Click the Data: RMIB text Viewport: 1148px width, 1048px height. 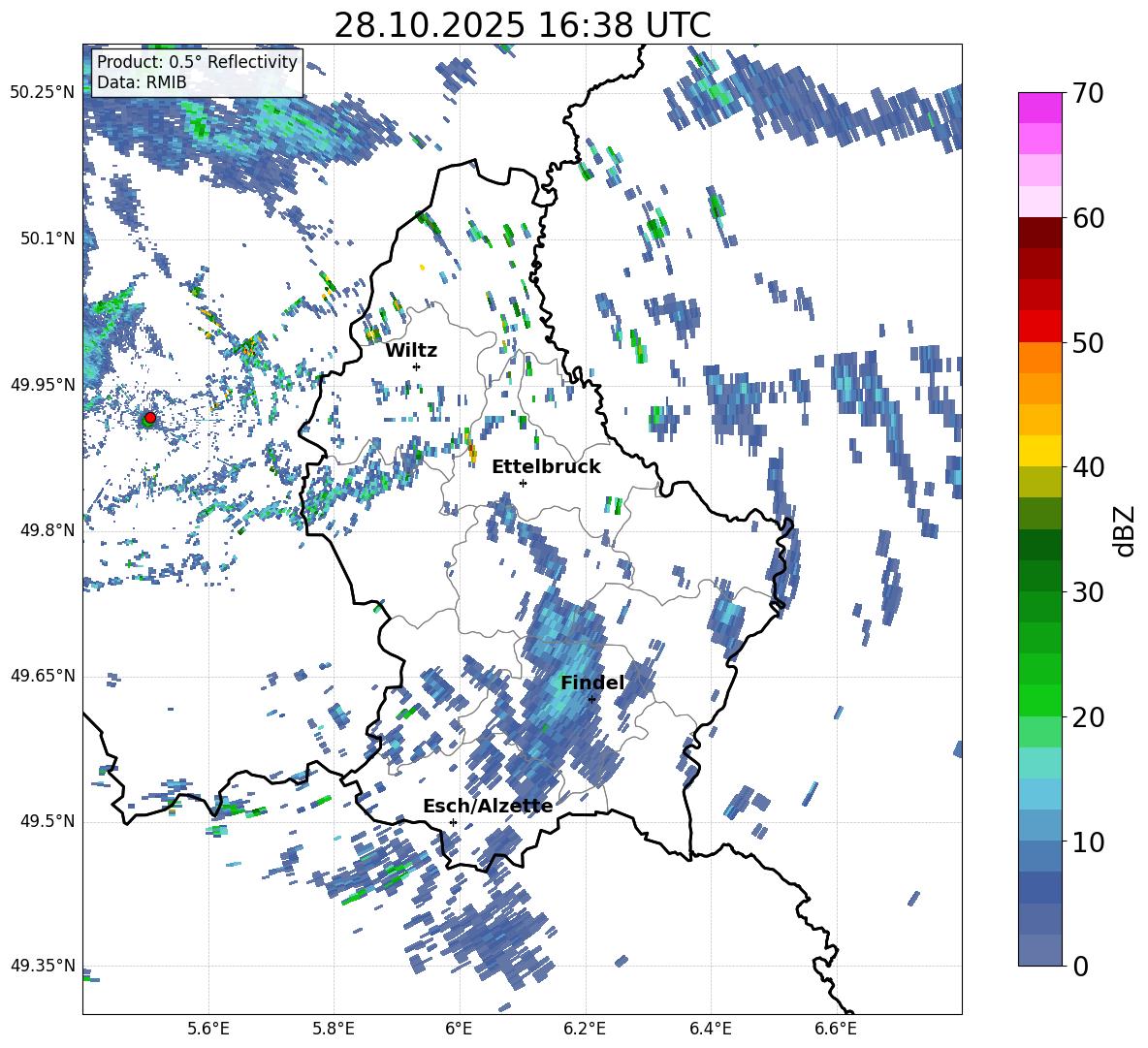142,82
